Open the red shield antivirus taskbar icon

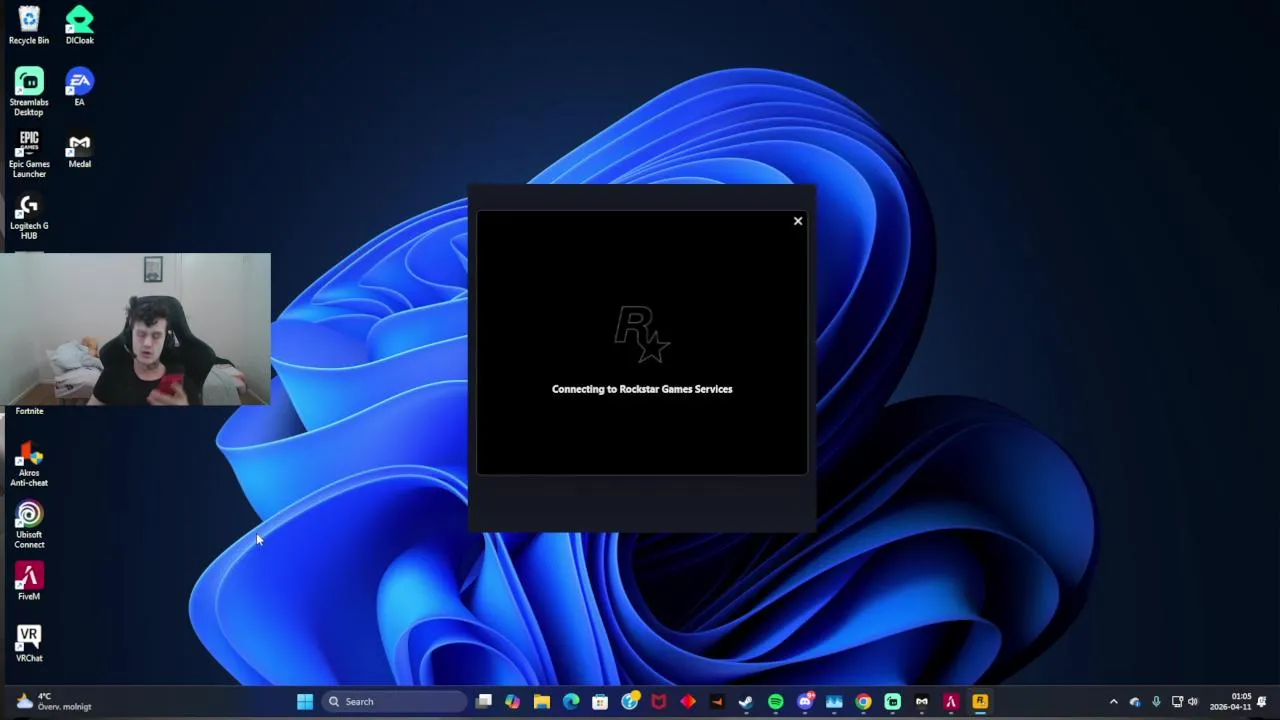(x=659, y=702)
